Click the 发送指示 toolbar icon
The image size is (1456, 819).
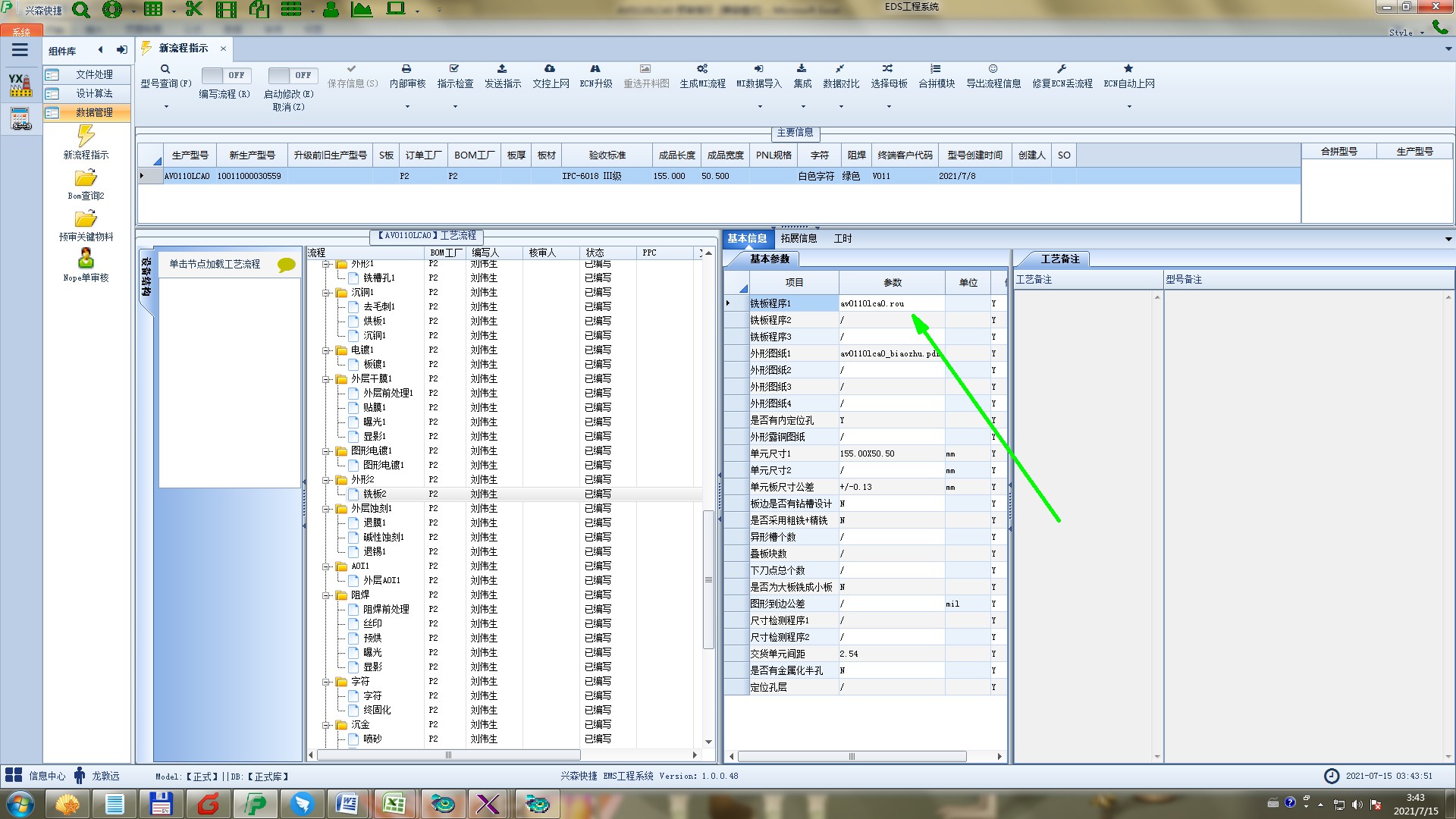click(502, 69)
